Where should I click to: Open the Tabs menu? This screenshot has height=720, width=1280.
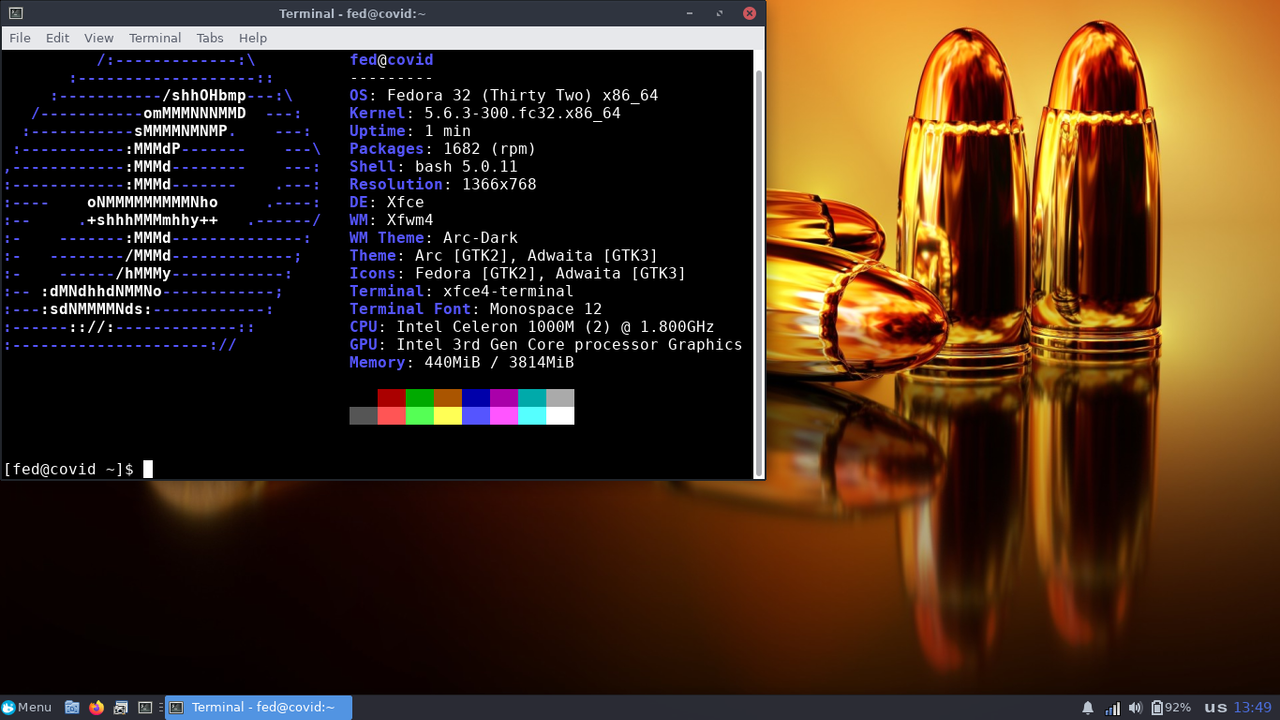coord(210,38)
